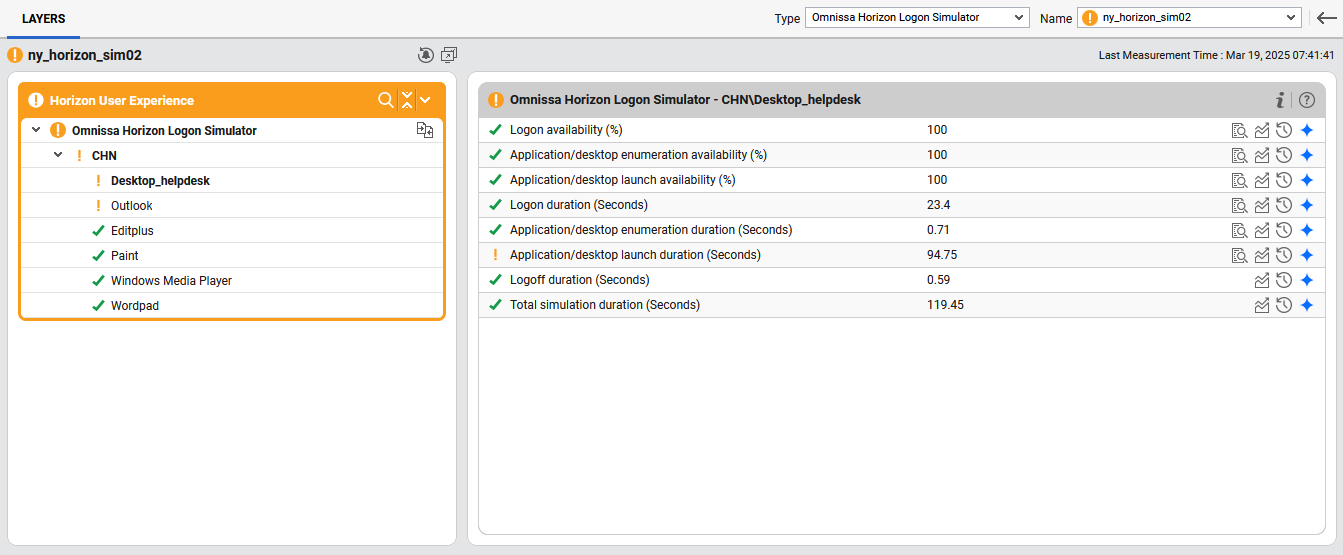Open history for launch availability (%)
1343x555 pixels.
pyautogui.click(x=1284, y=180)
